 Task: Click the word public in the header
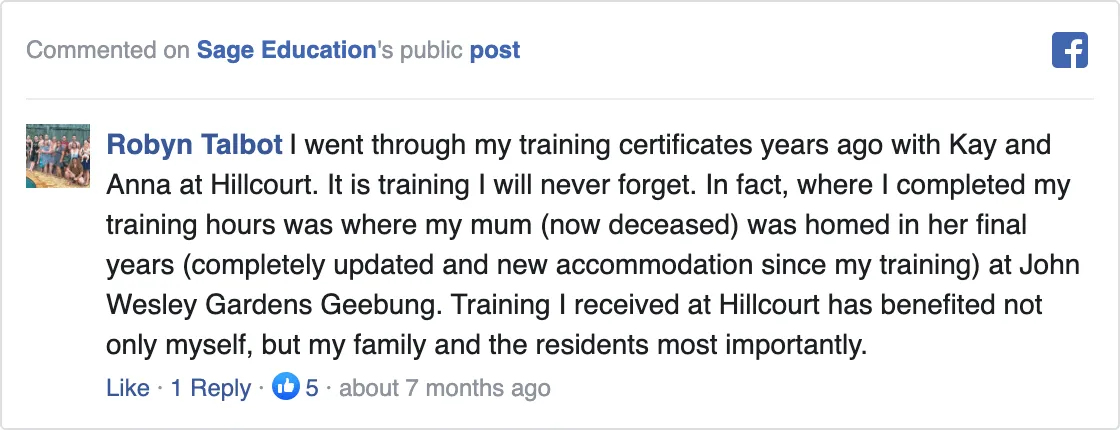tap(431, 51)
